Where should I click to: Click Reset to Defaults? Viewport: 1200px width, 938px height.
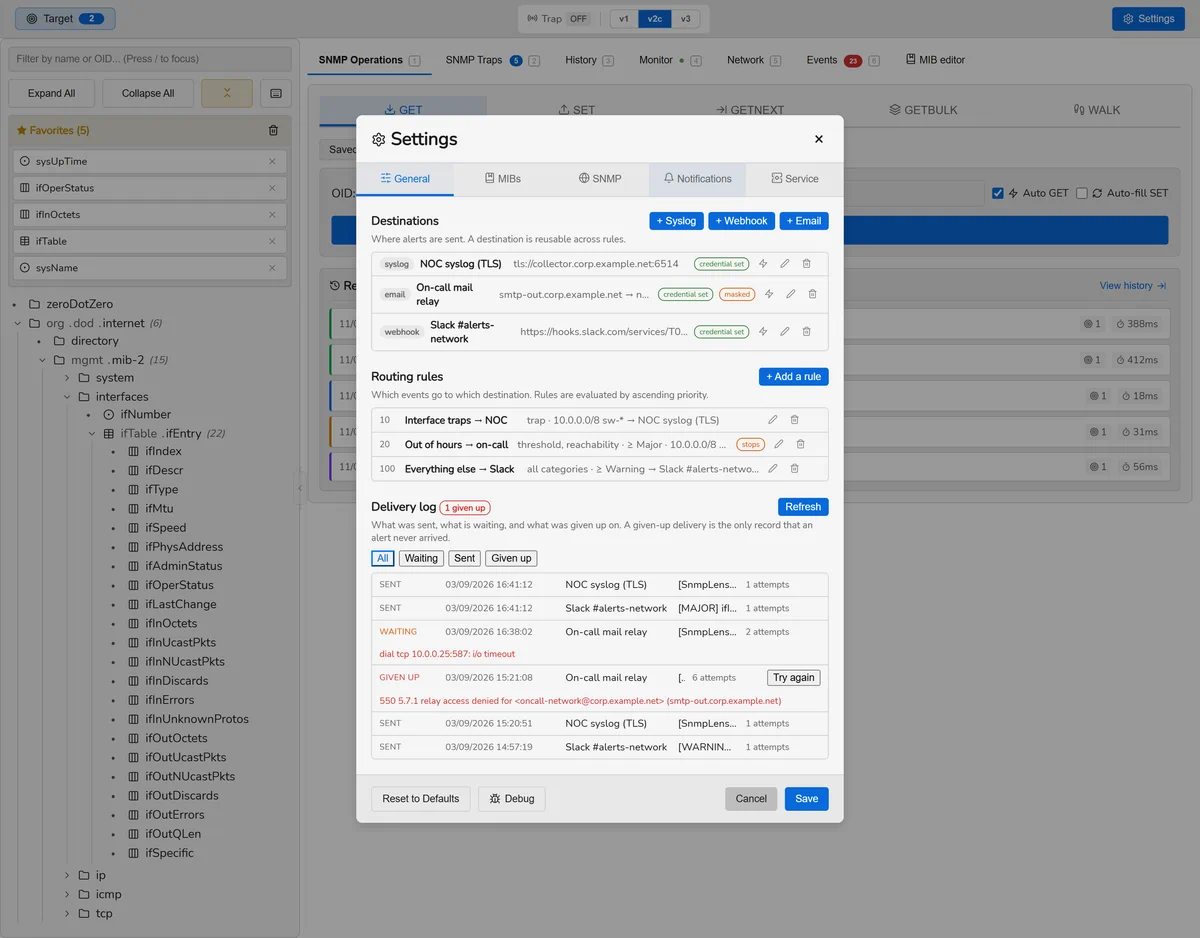421,799
